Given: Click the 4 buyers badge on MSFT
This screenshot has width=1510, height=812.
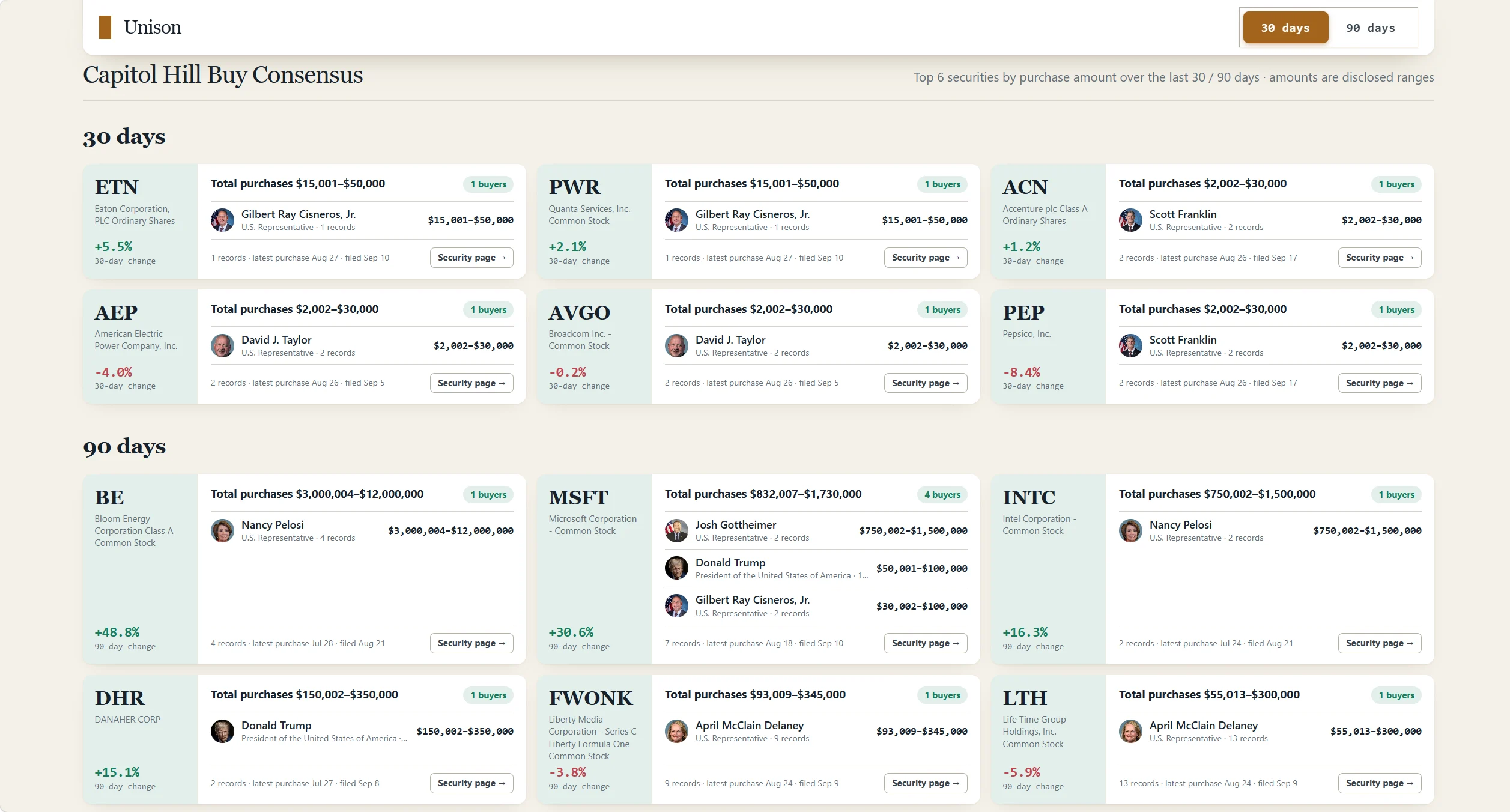Looking at the screenshot, I should pyautogui.click(x=942, y=495).
